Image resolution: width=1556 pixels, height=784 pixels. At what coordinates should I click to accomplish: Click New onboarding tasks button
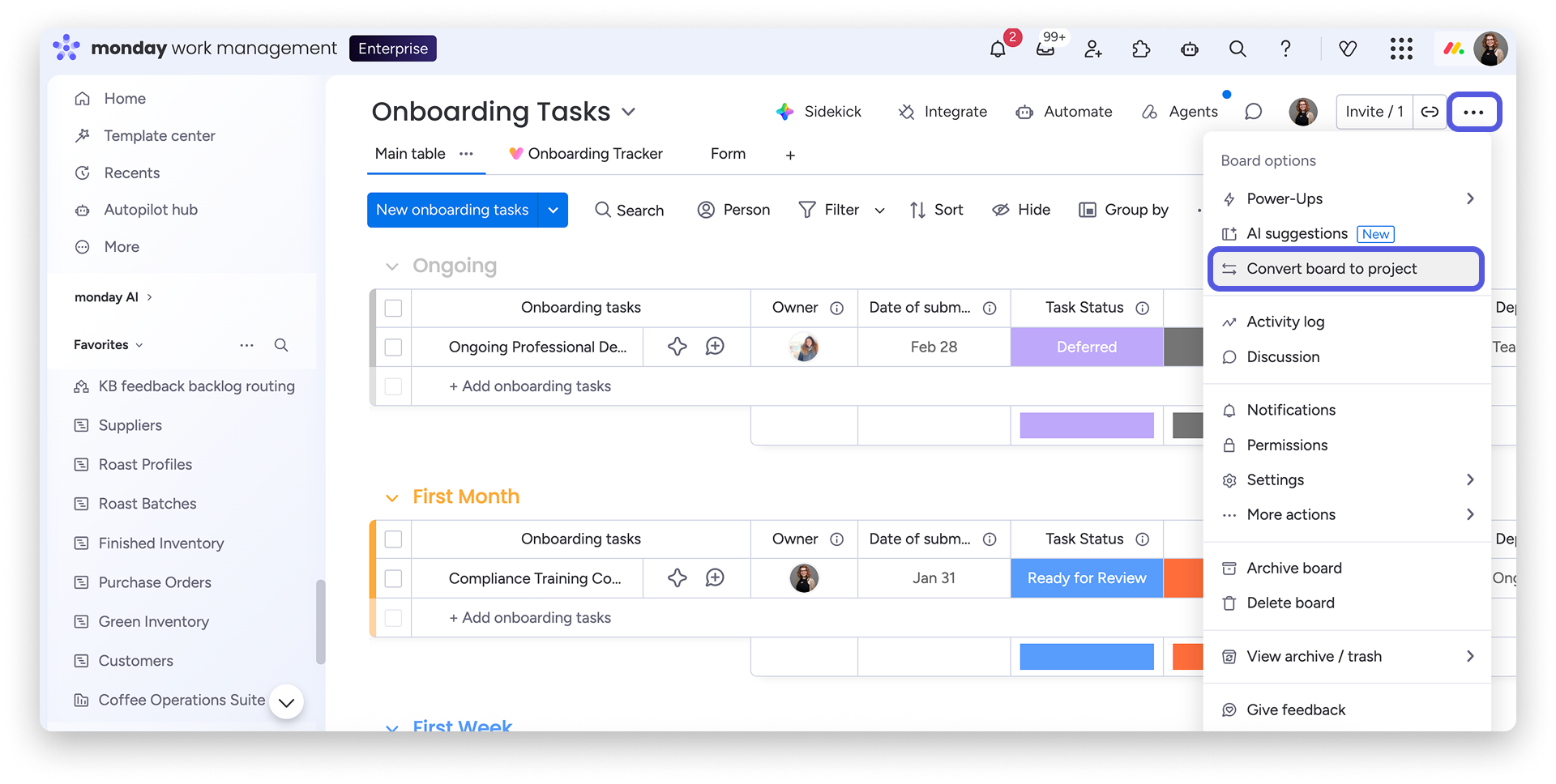point(452,210)
